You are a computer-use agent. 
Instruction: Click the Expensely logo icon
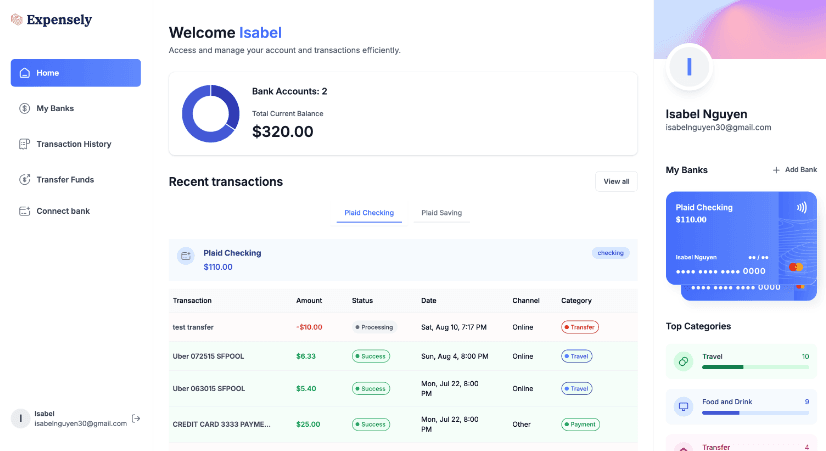click(x=17, y=19)
